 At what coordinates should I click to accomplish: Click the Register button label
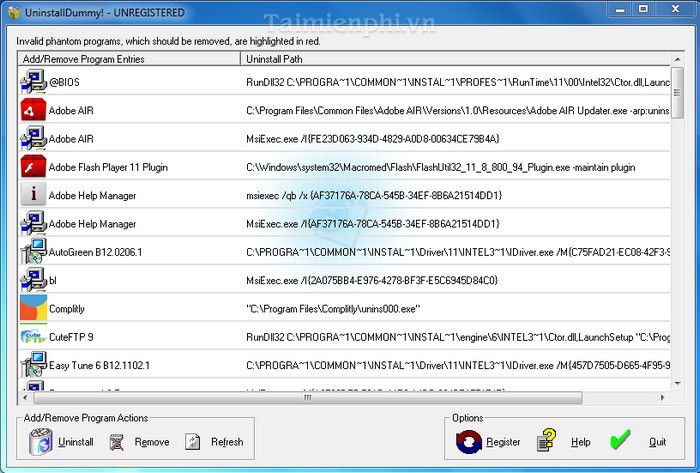tap(503, 442)
